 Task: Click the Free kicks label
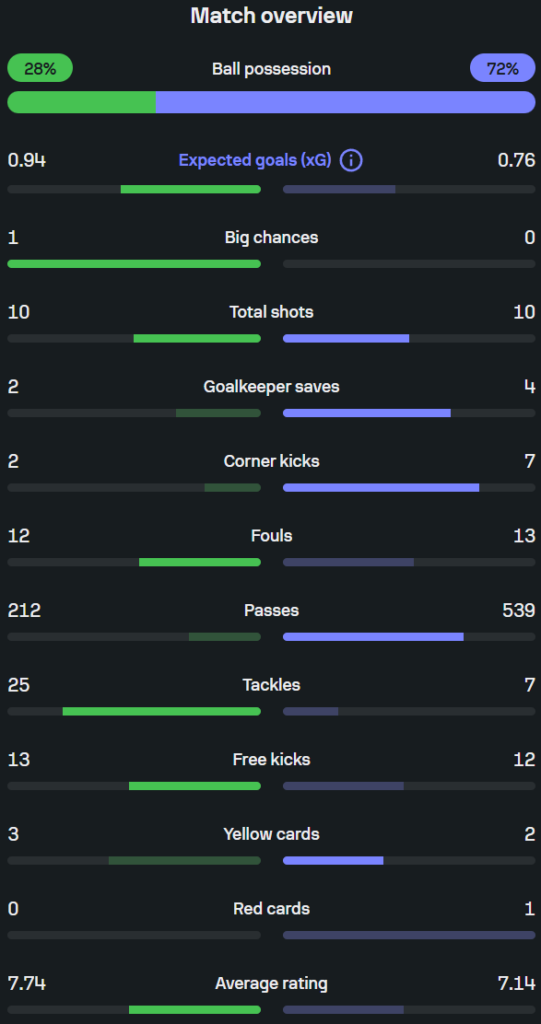pos(271,760)
